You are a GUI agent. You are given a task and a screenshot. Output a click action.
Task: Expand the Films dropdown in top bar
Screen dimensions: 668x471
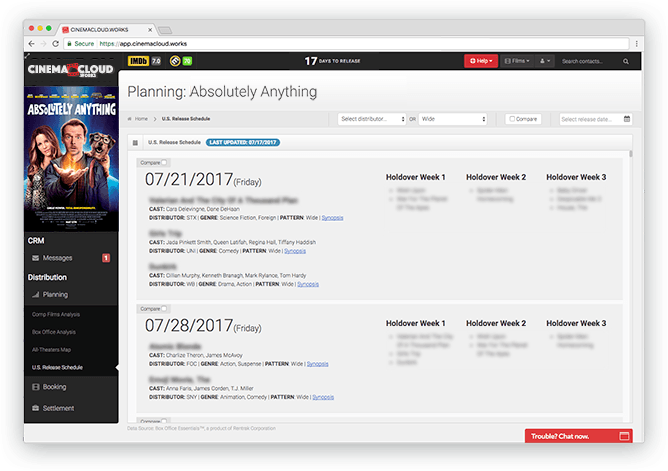(516, 61)
